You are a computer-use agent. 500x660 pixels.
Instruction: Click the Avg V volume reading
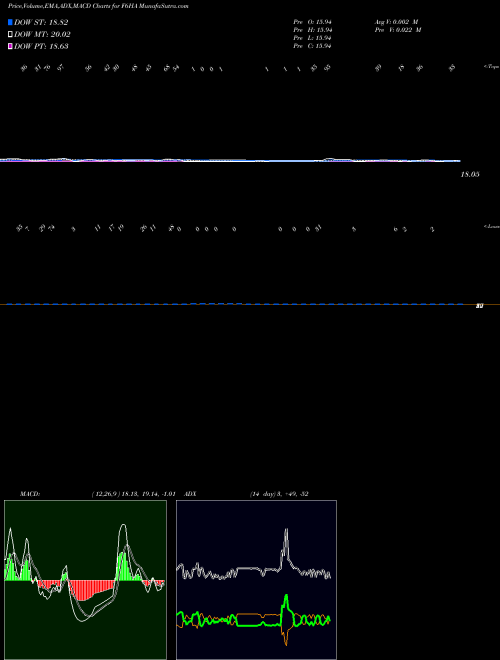point(396,21)
